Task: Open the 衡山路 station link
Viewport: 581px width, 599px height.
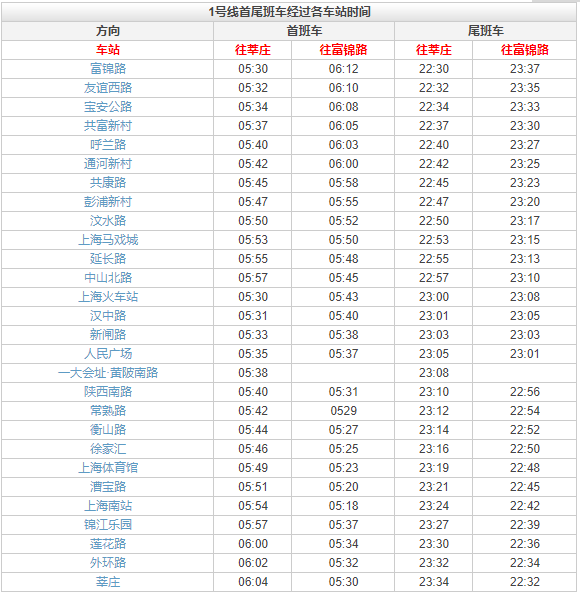Action: pos(108,430)
